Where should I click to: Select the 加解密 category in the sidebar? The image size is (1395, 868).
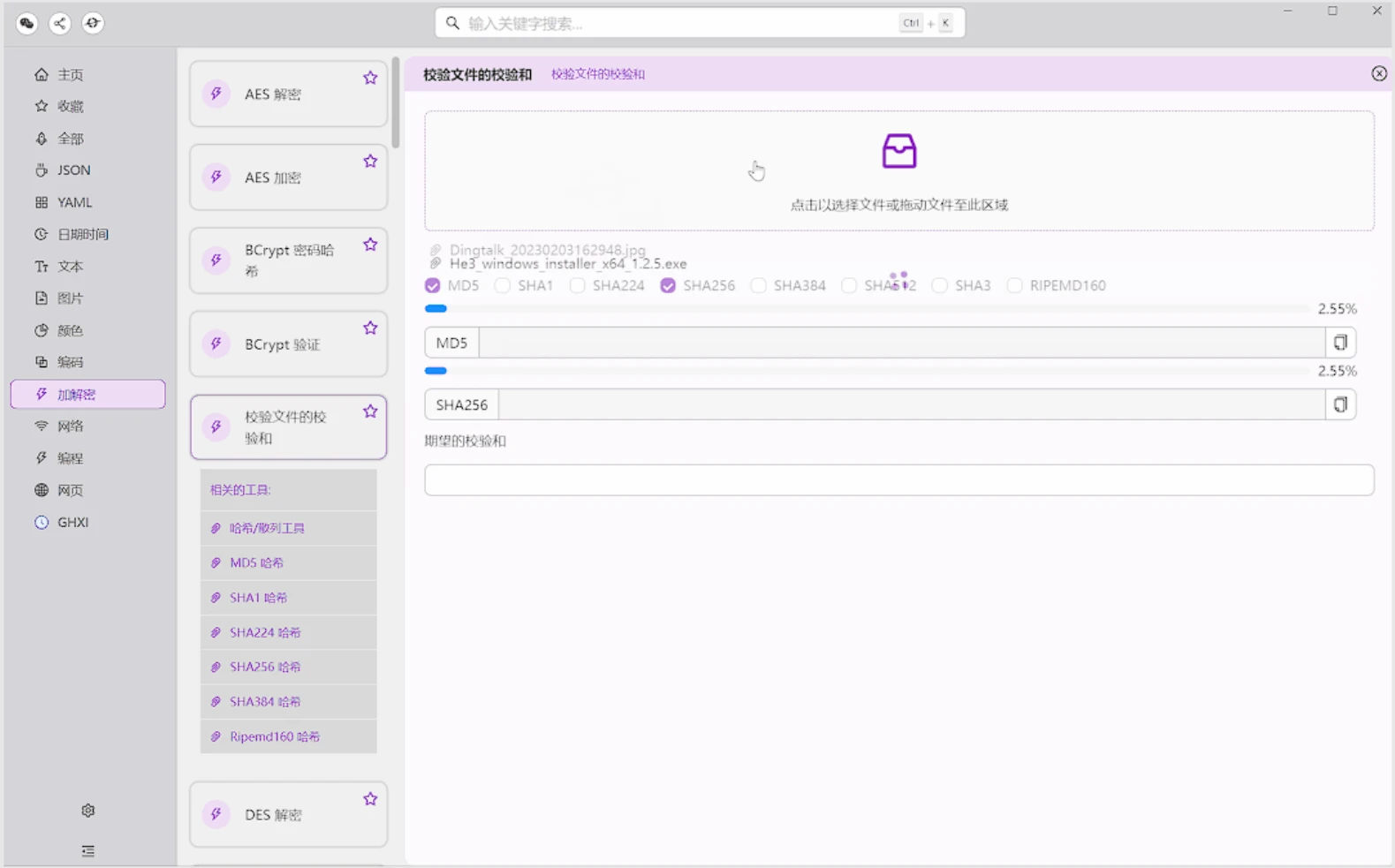click(x=87, y=395)
